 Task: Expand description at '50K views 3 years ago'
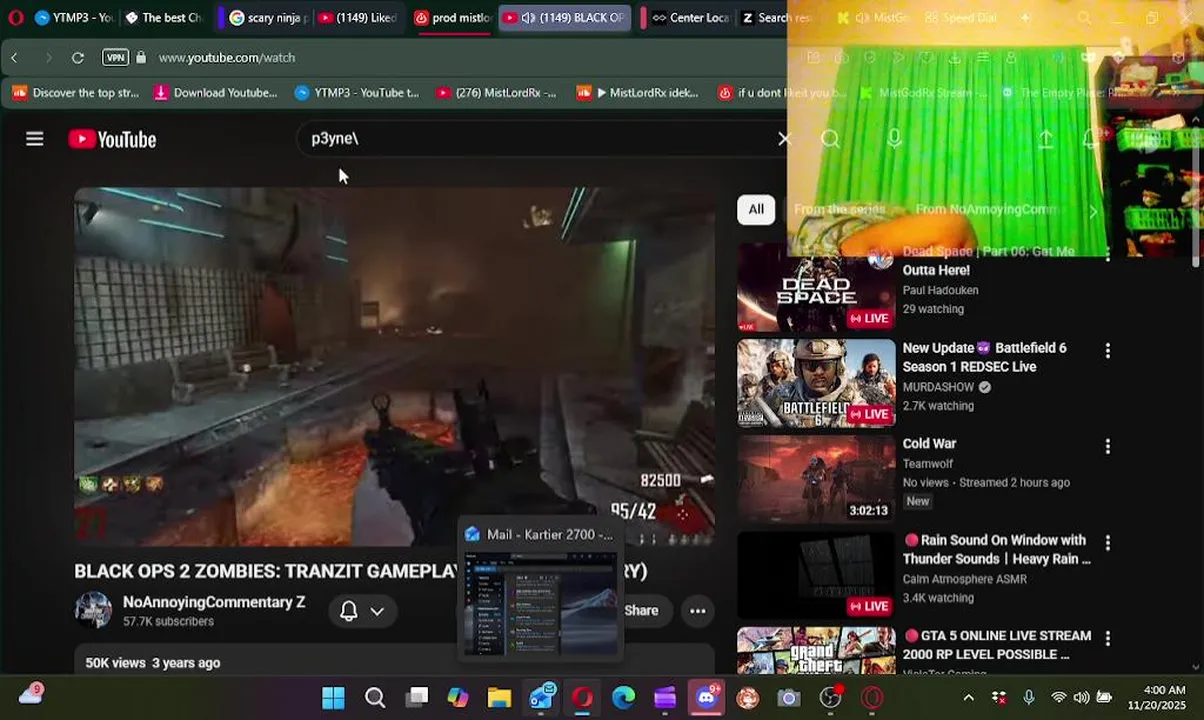[153, 663]
